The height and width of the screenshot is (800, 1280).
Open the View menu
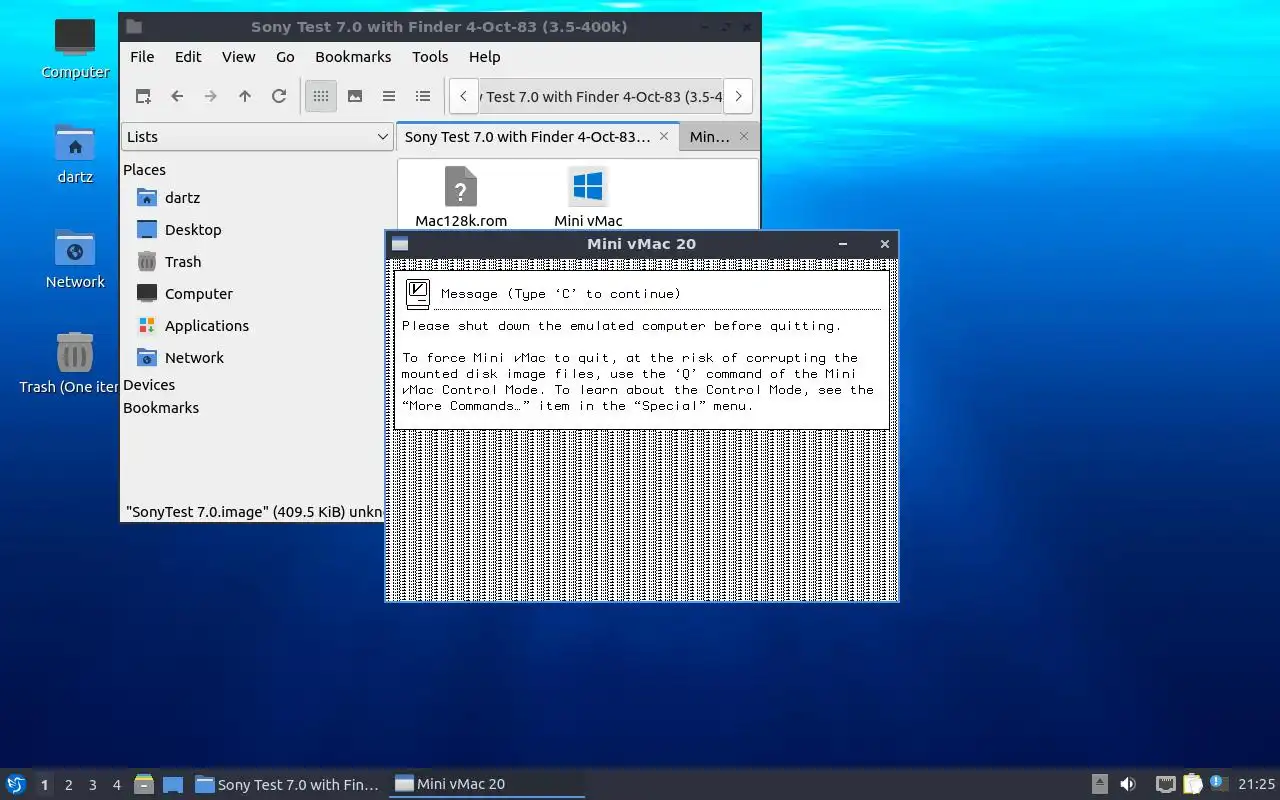click(238, 57)
